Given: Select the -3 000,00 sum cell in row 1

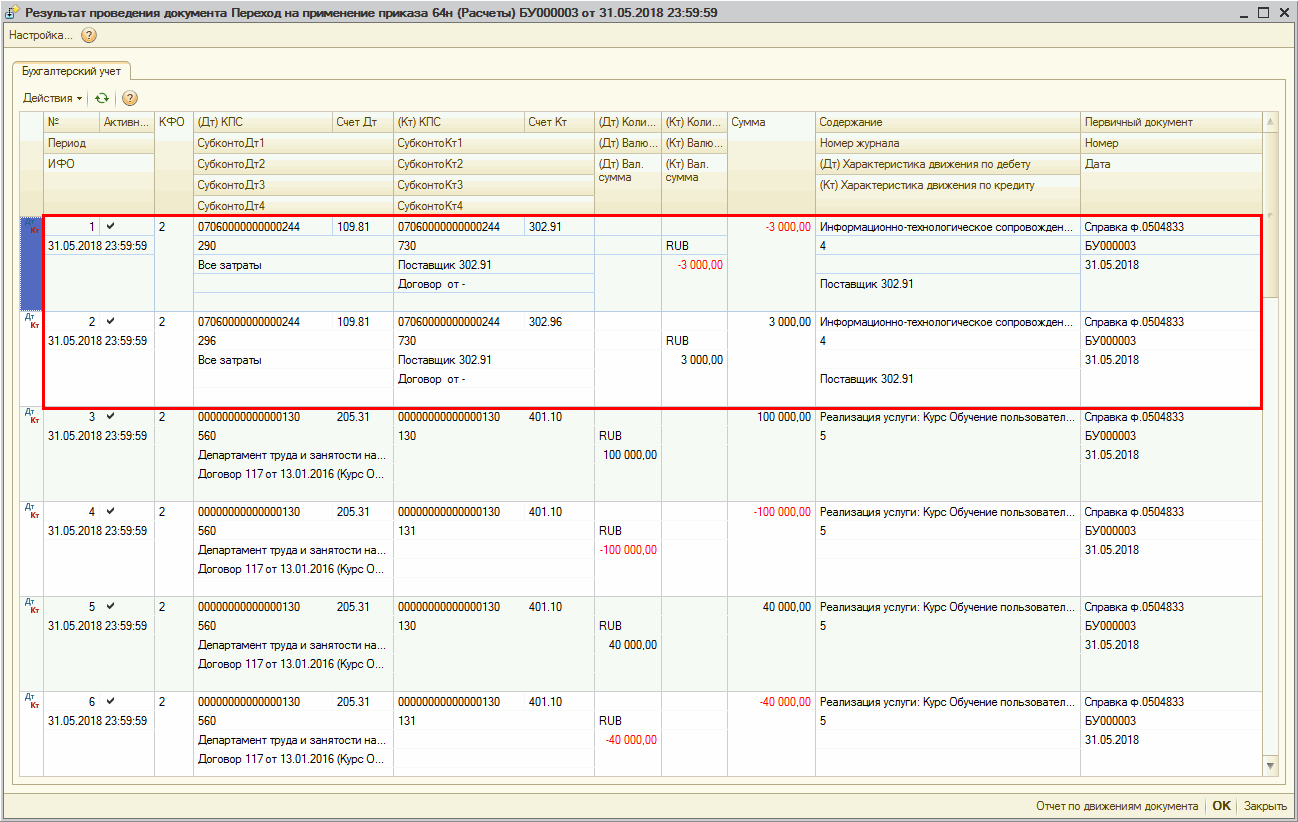Looking at the screenshot, I should pyautogui.click(x=771, y=227).
